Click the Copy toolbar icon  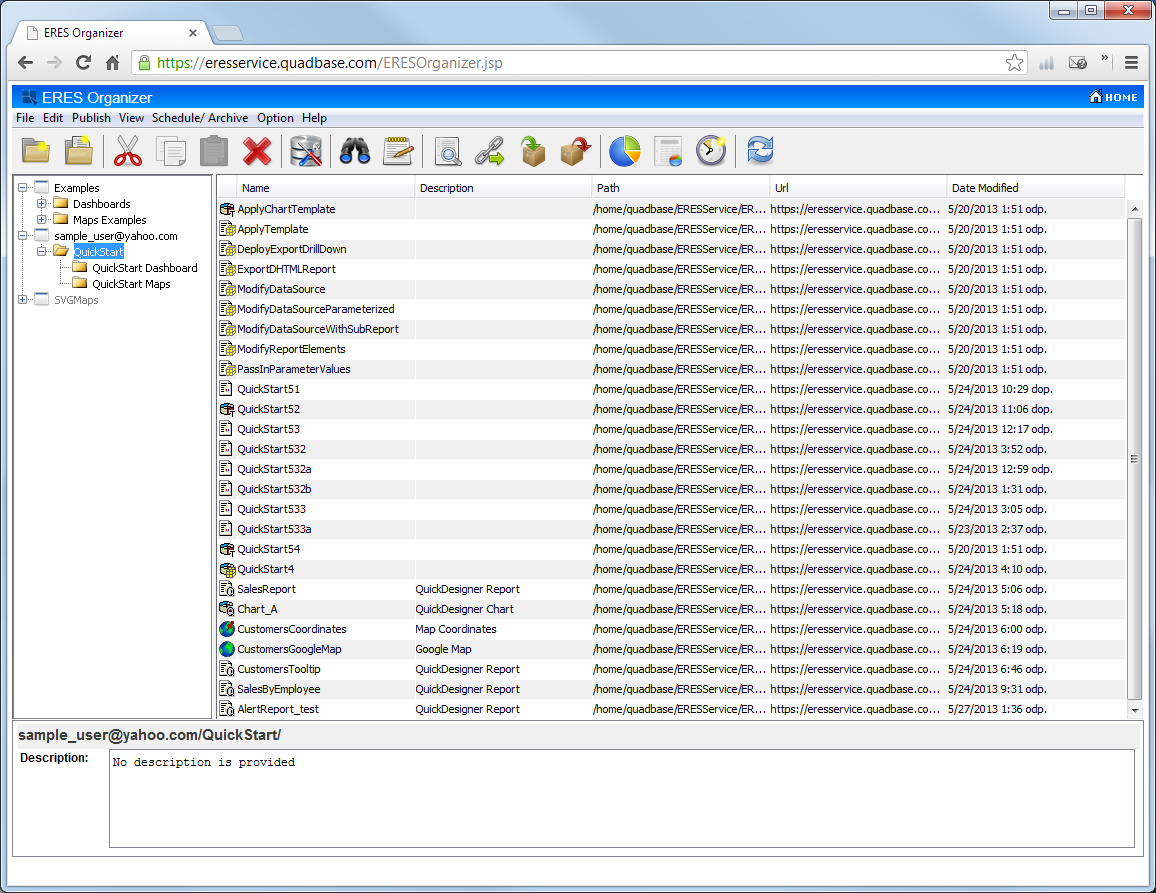click(x=171, y=151)
